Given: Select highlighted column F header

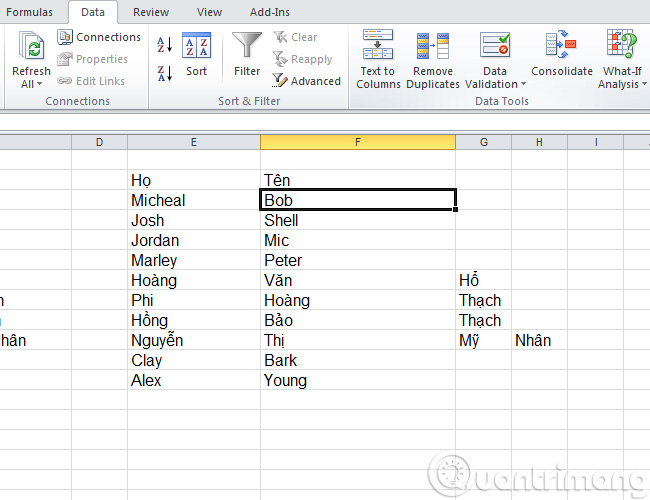Looking at the screenshot, I should pos(358,142).
